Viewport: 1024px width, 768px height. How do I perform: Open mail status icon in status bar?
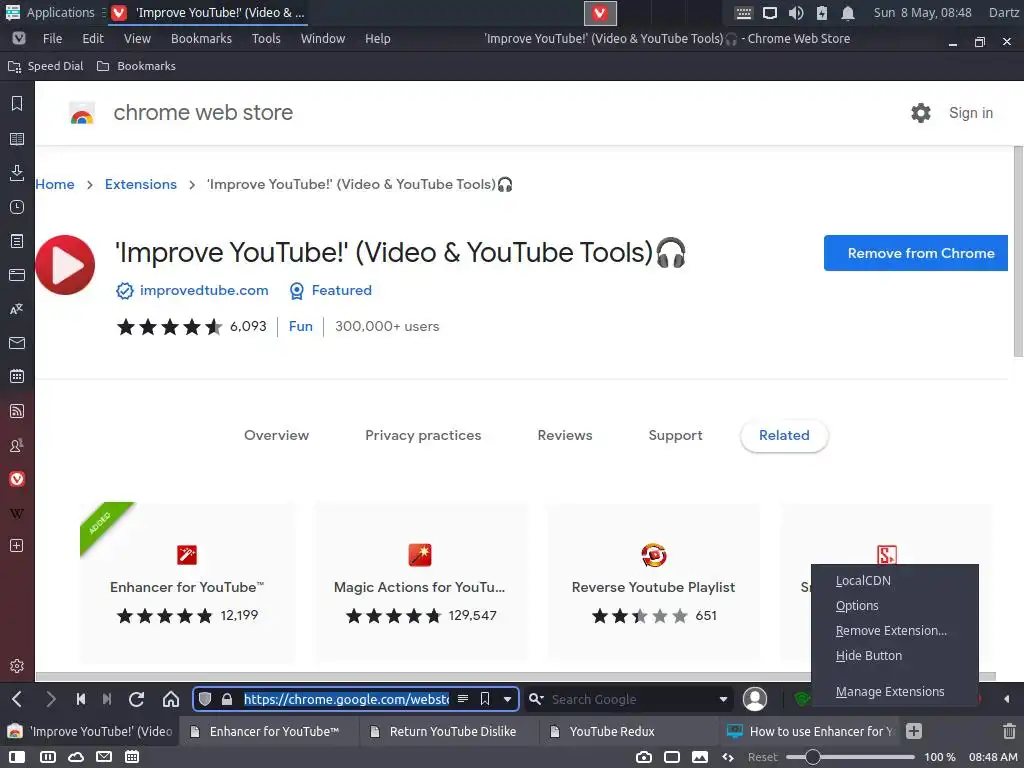tap(104, 757)
